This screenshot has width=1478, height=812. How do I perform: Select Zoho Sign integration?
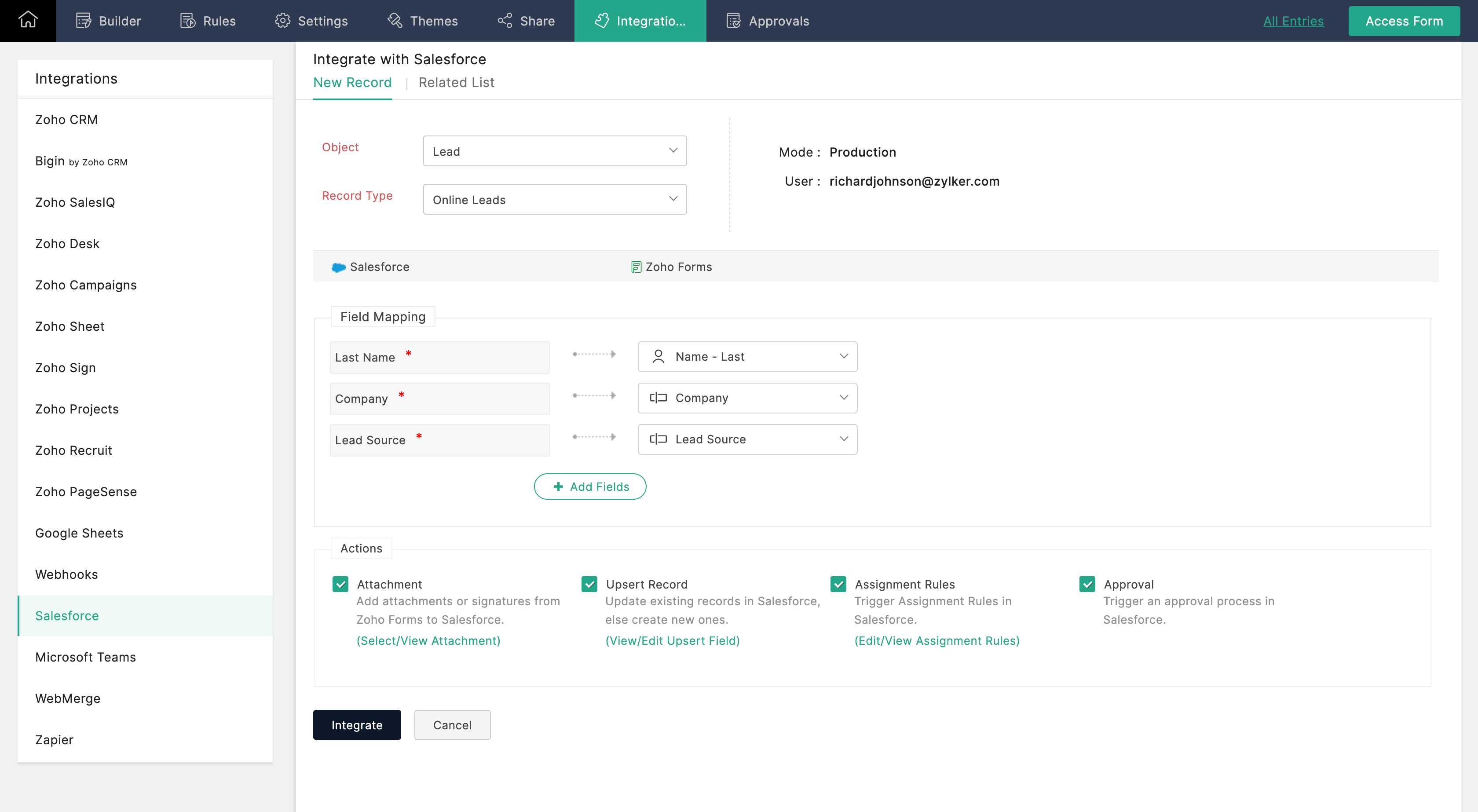coord(145,367)
